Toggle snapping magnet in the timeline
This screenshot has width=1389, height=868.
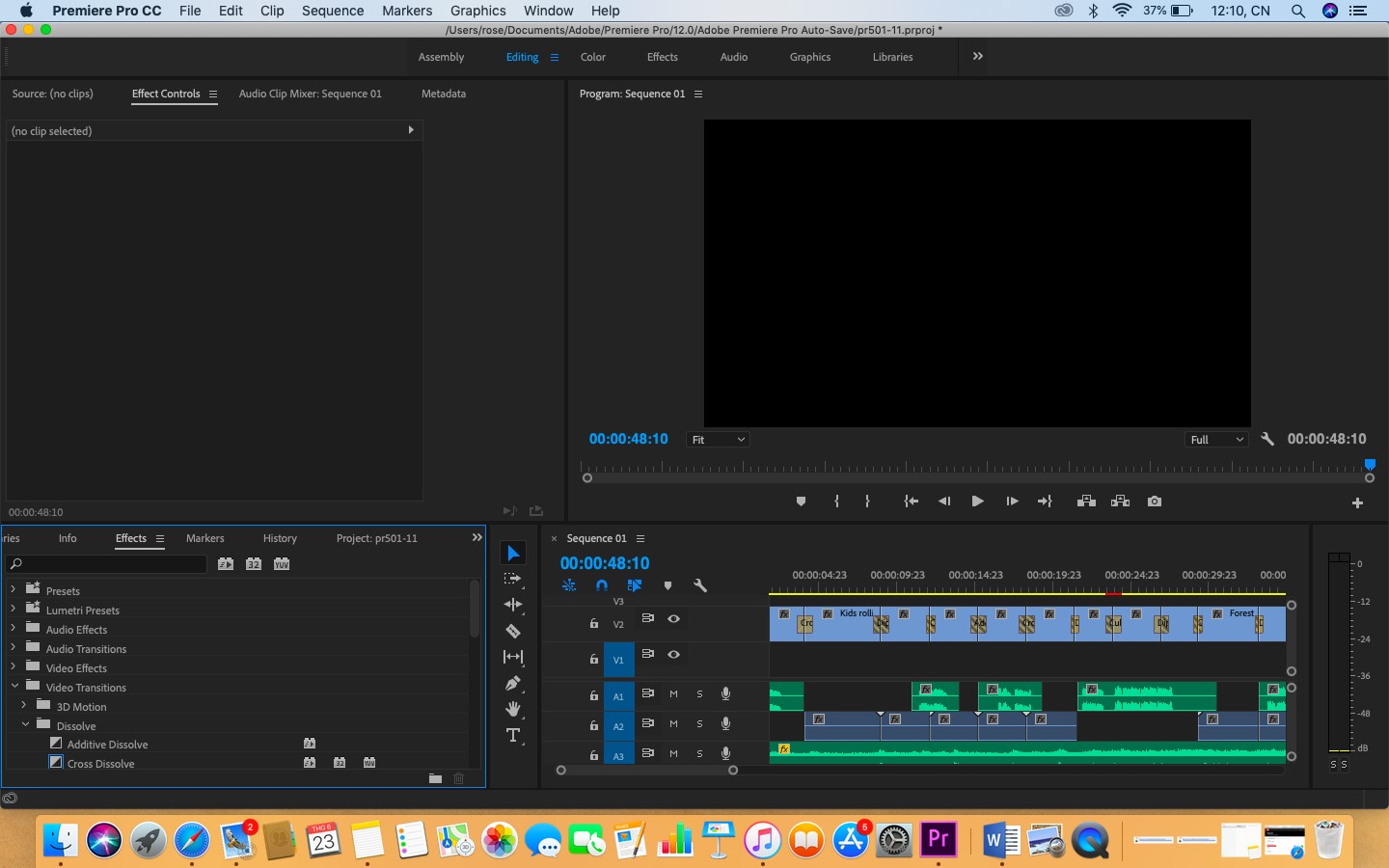602,585
